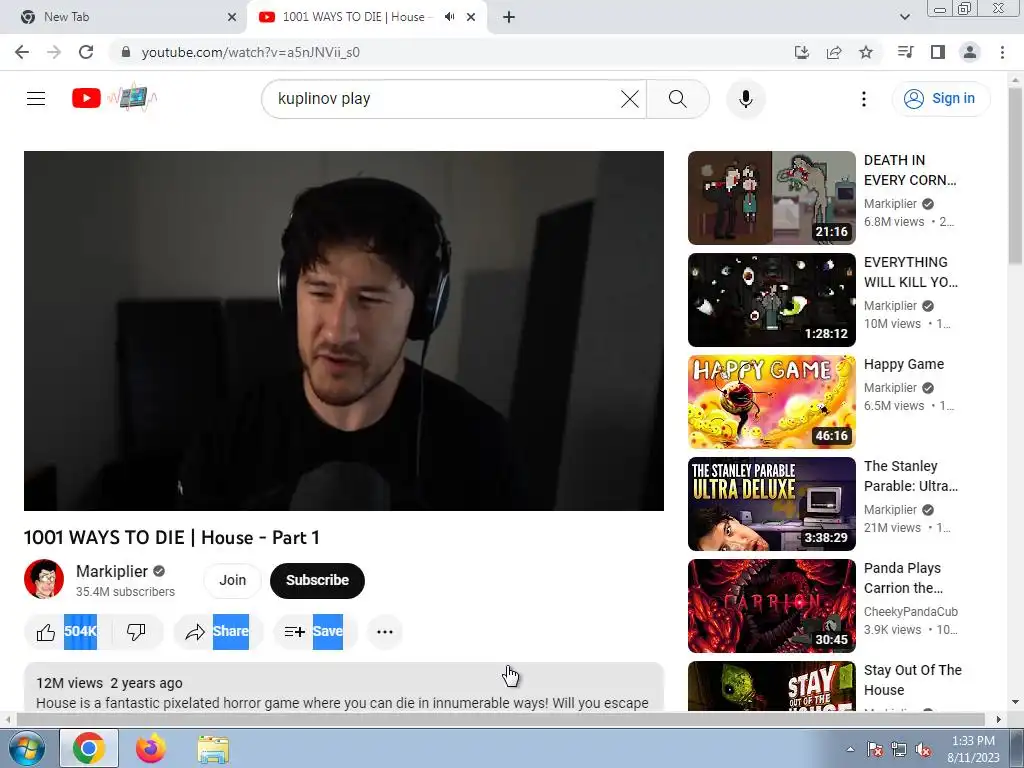Like the video with thumbs-up icon

46,632
